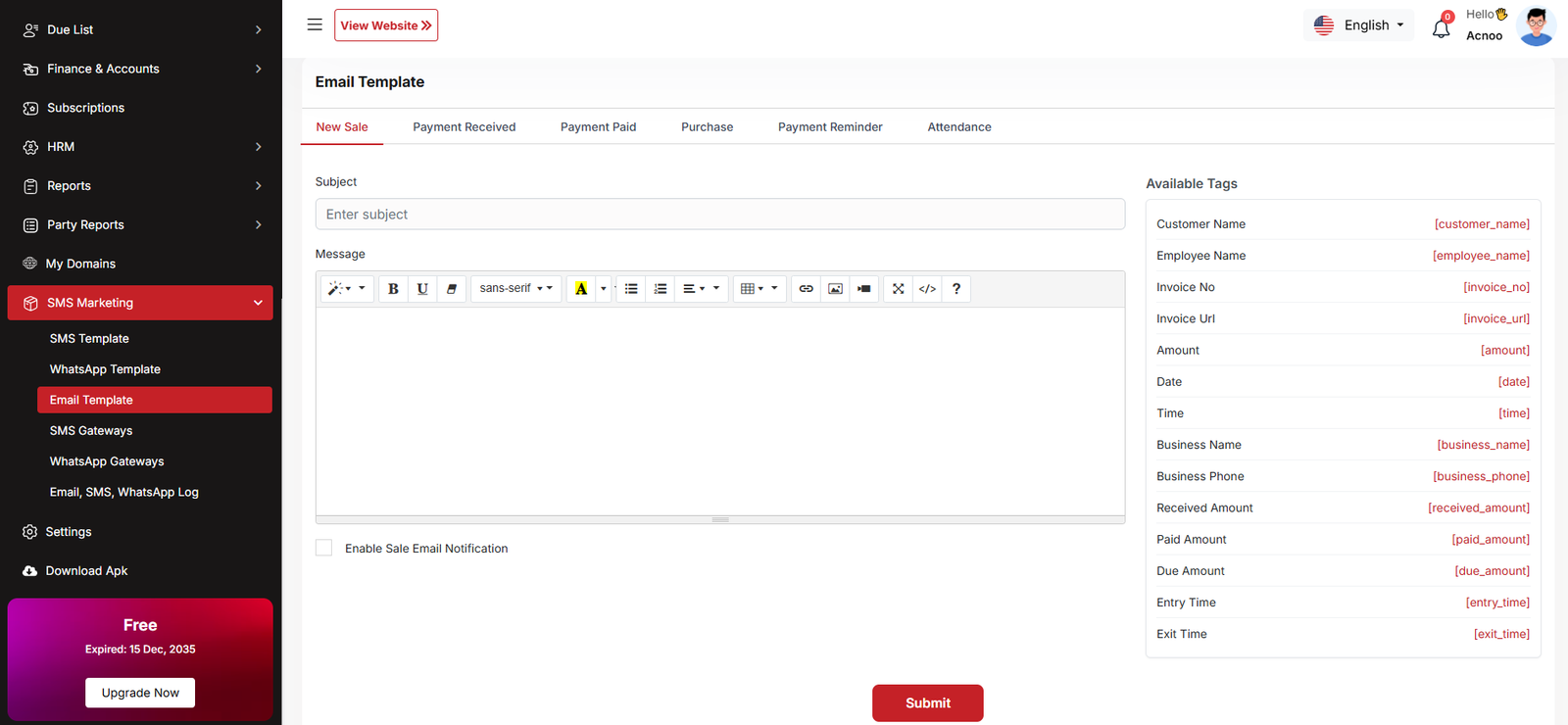This screenshot has height=725, width=1568.
Task: Switch to the Payment Received tab
Action: [464, 127]
